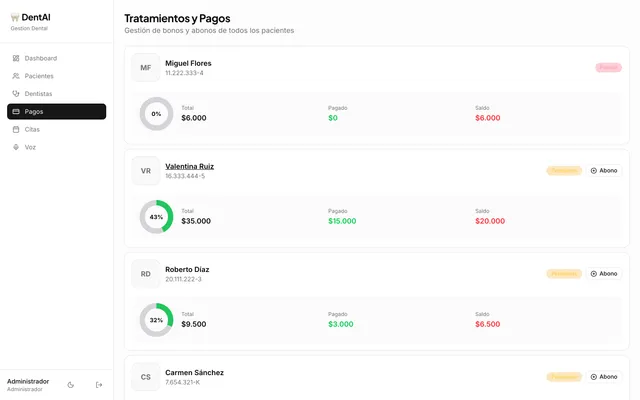Click the Voz microphone icon
This screenshot has height=400, width=640.
point(16,147)
